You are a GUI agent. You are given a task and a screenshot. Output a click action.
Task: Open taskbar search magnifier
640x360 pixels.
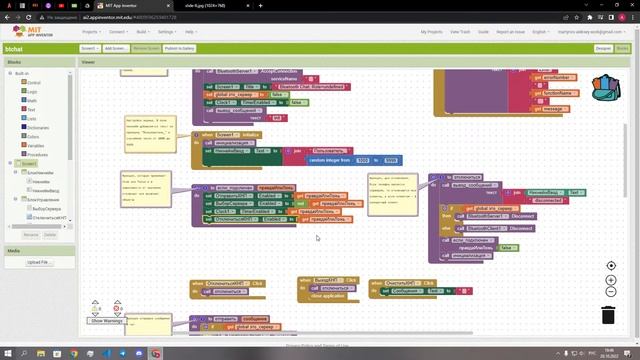pyautogui.click(x=24, y=353)
